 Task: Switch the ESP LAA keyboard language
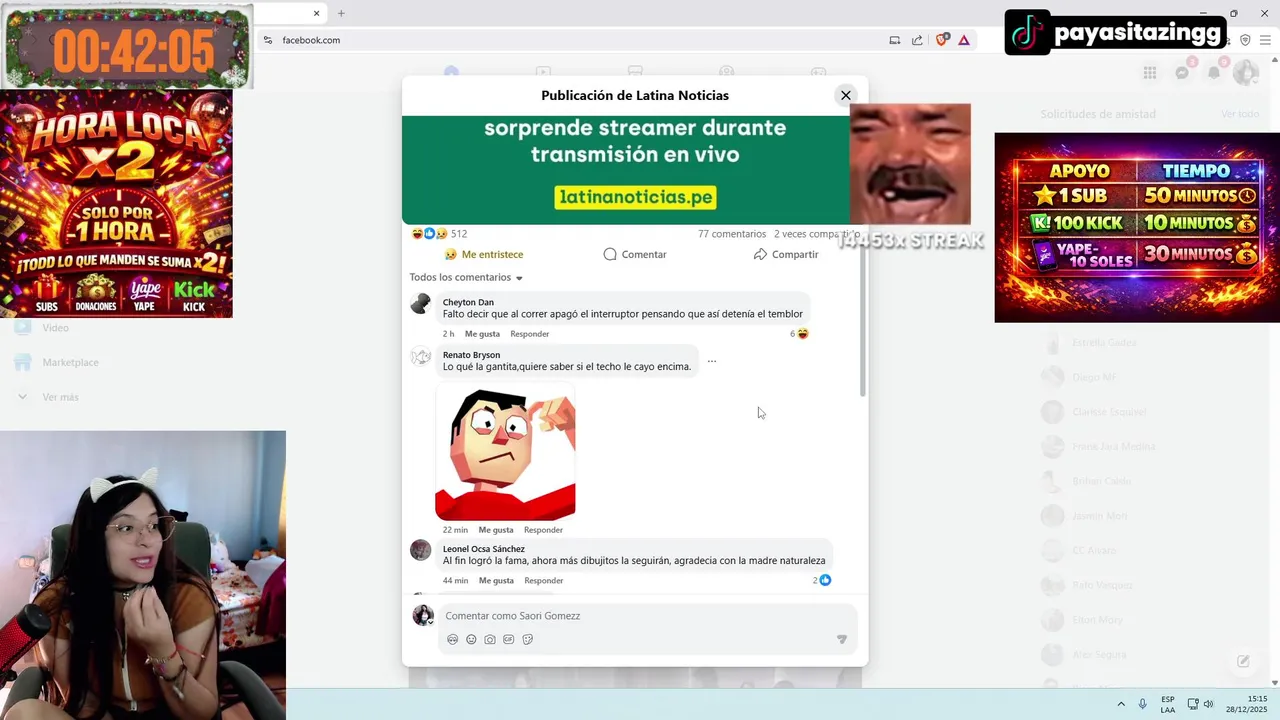pos(1168,704)
